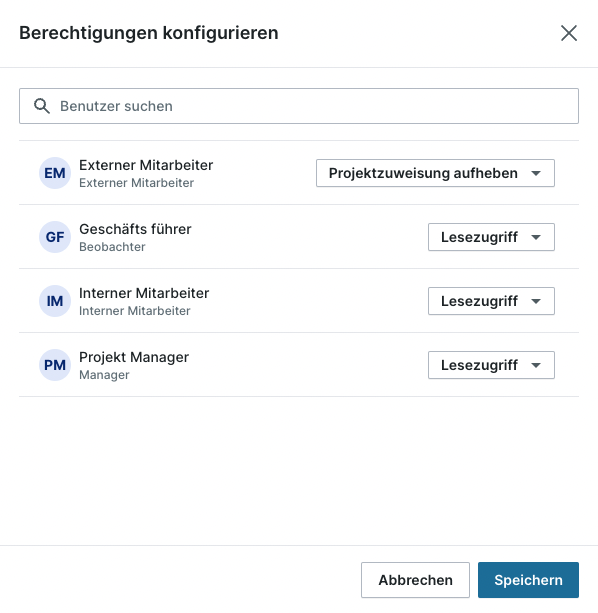Select the Interner Mitarbeiter user name

click(144, 293)
